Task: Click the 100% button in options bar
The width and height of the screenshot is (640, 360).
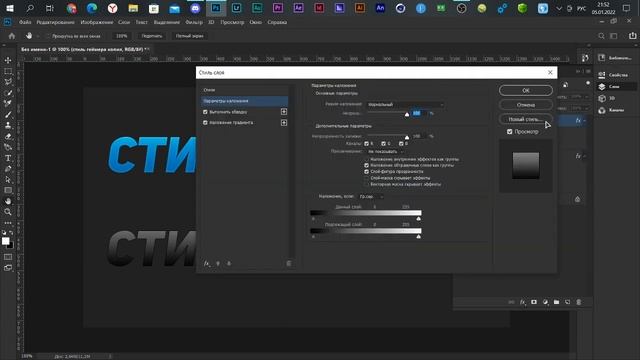Action: tap(122, 36)
